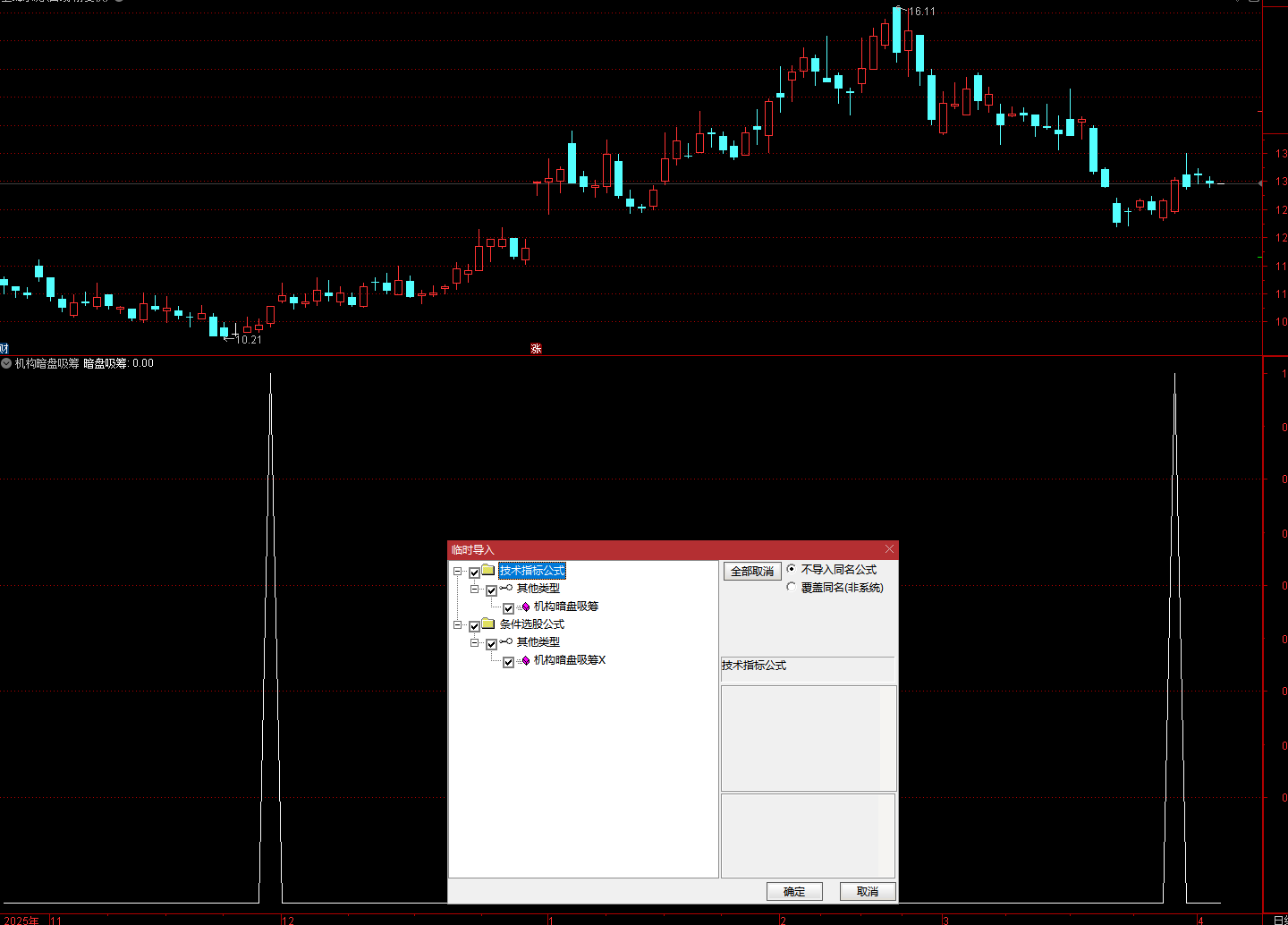The width and height of the screenshot is (1288, 925).
Task: Click the 机构暗盘吸筹 indicator name on chart
Action: point(47,363)
